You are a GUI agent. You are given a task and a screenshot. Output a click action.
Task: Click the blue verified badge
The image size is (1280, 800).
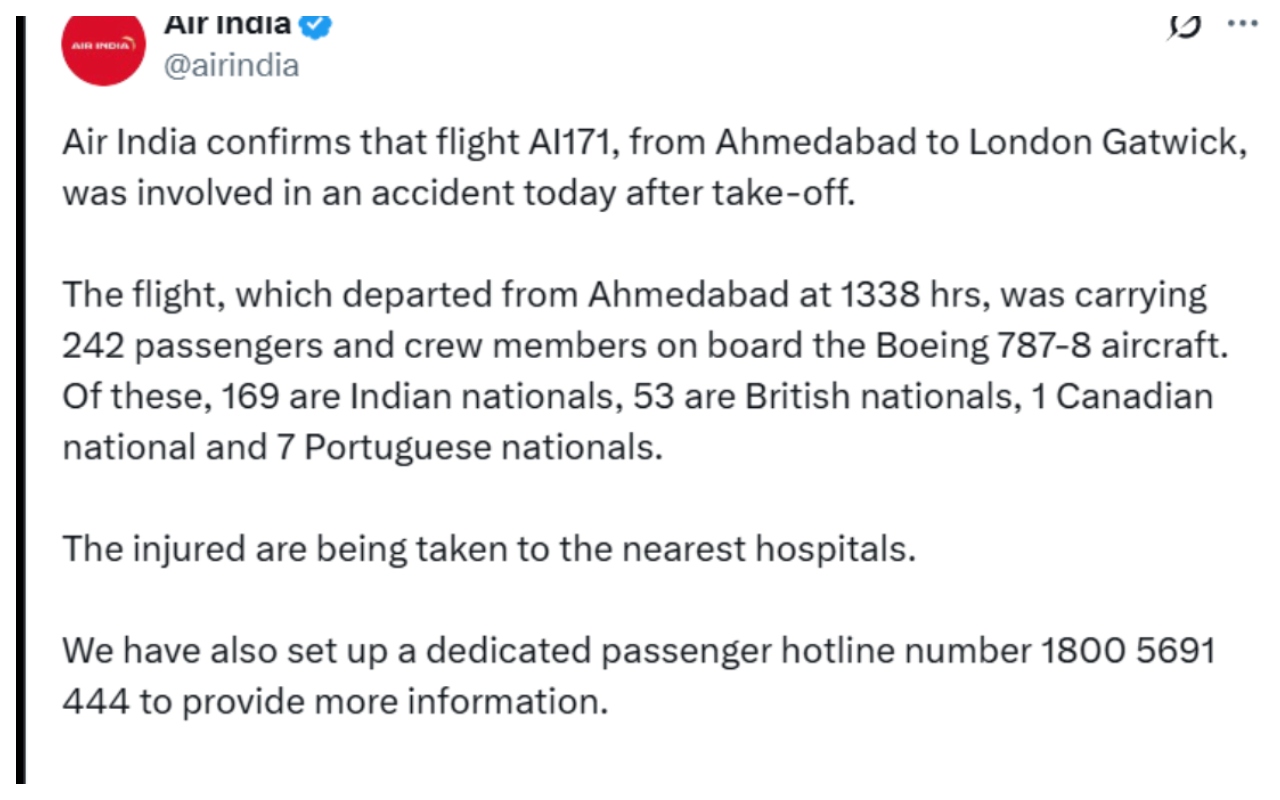[x=317, y=24]
